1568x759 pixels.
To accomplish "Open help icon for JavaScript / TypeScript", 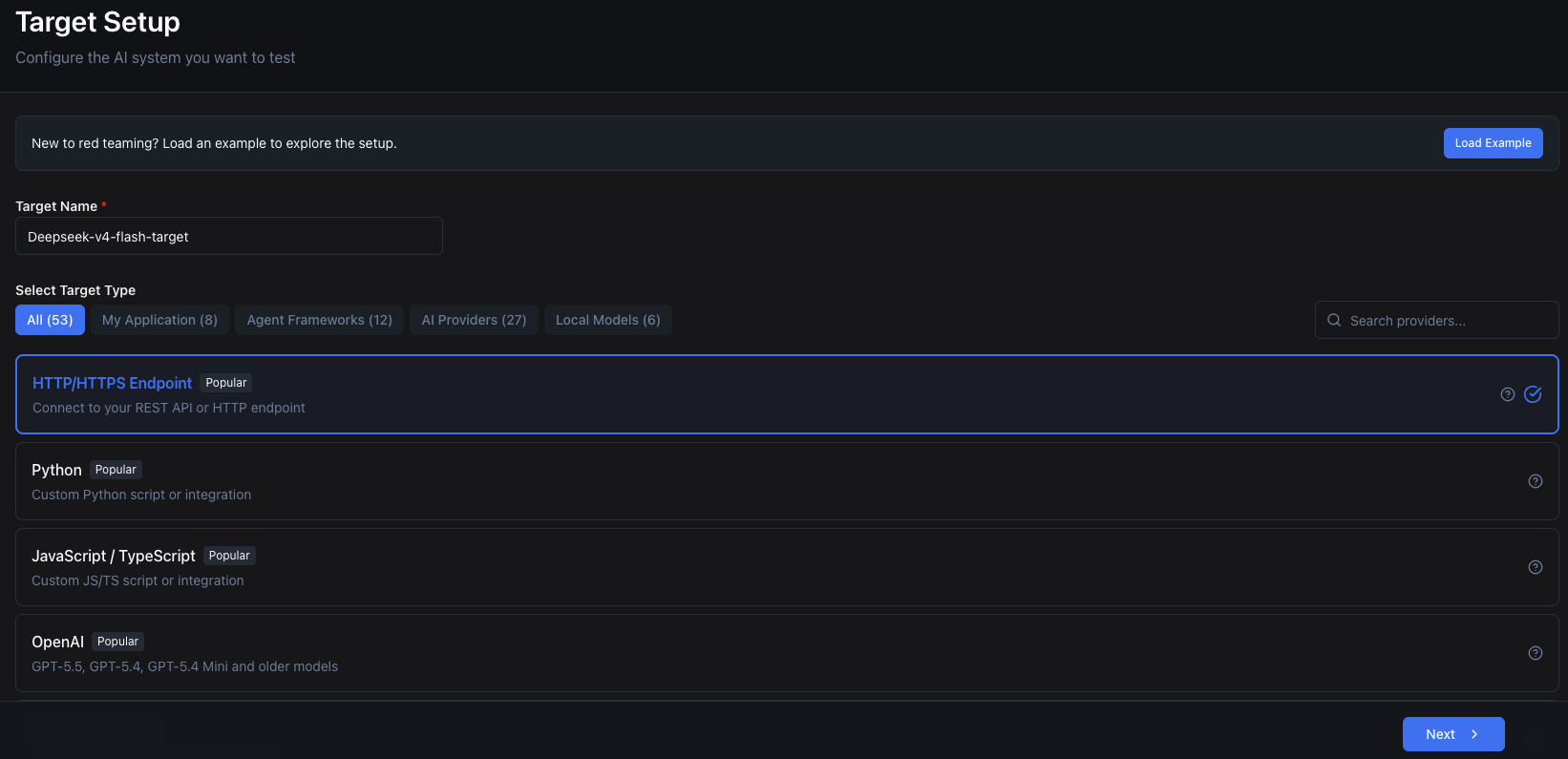I will (x=1536, y=567).
